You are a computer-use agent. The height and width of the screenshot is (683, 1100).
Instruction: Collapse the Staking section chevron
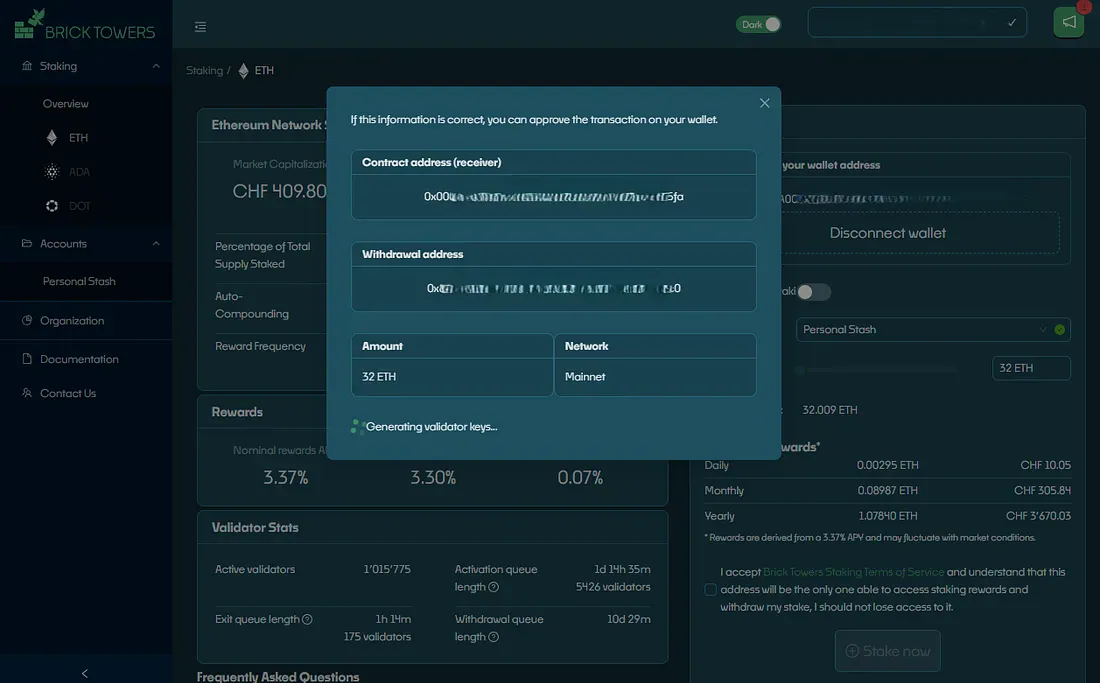156,66
